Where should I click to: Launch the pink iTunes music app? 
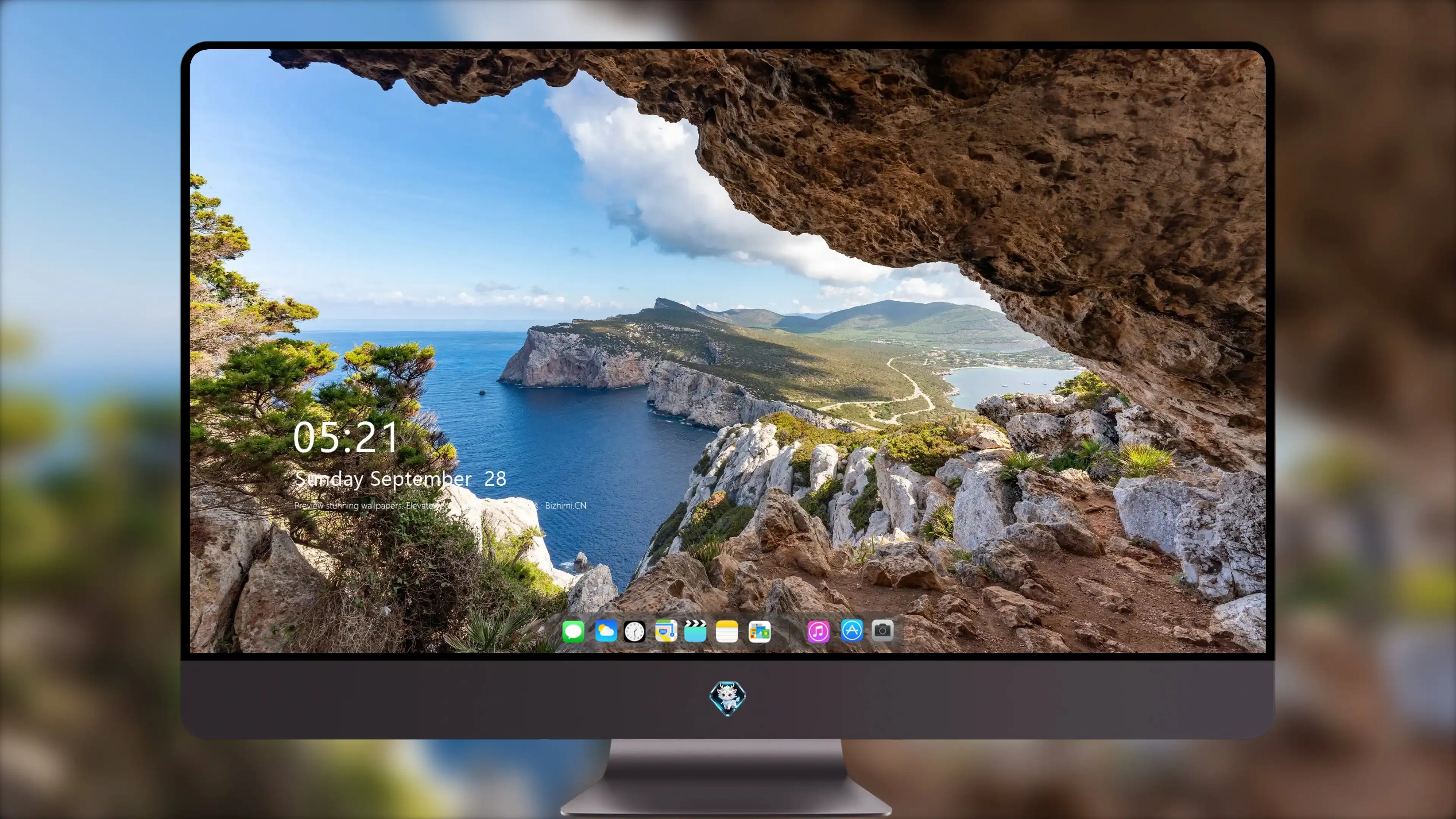(x=818, y=631)
